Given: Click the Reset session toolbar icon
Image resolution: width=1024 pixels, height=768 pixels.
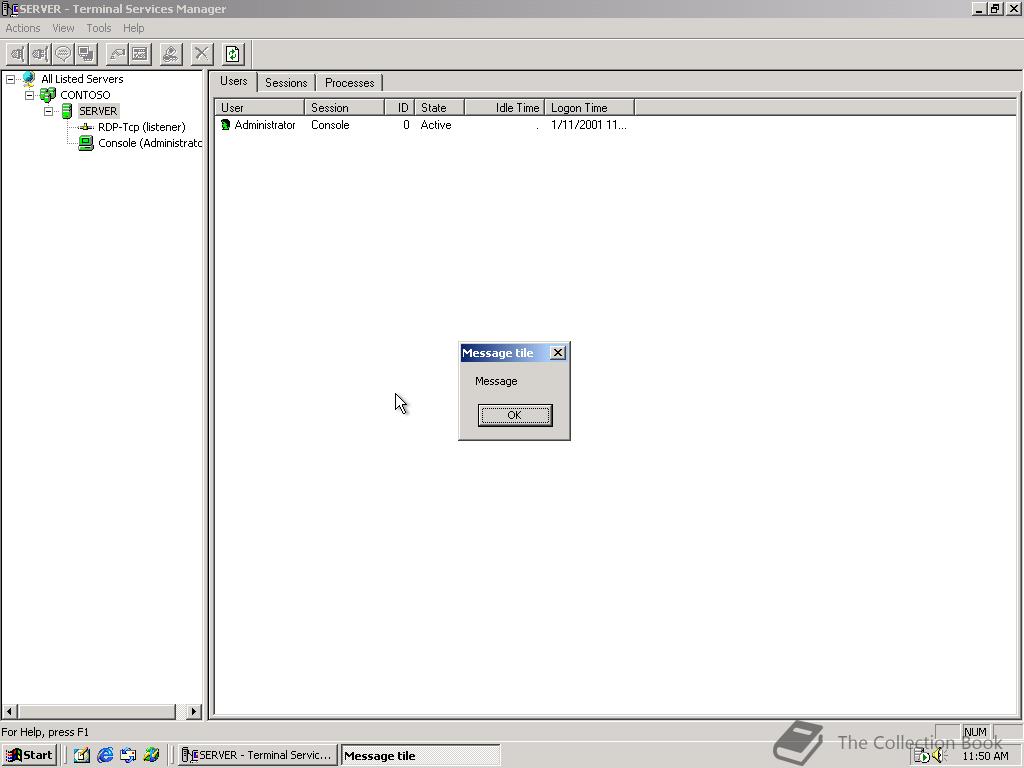Looking at the screenshot, I should pos(117,54).
